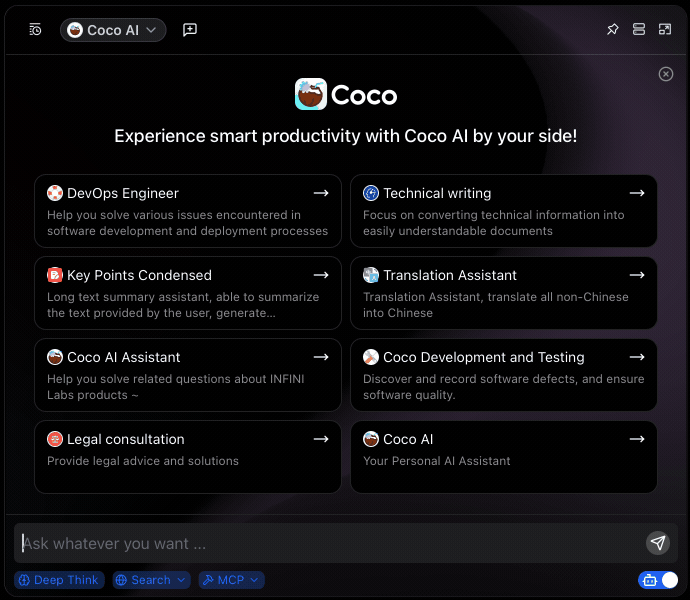Screen dimensions: 690x600
Task: Send the message with paper plane button
Action: tap(658, 543)
